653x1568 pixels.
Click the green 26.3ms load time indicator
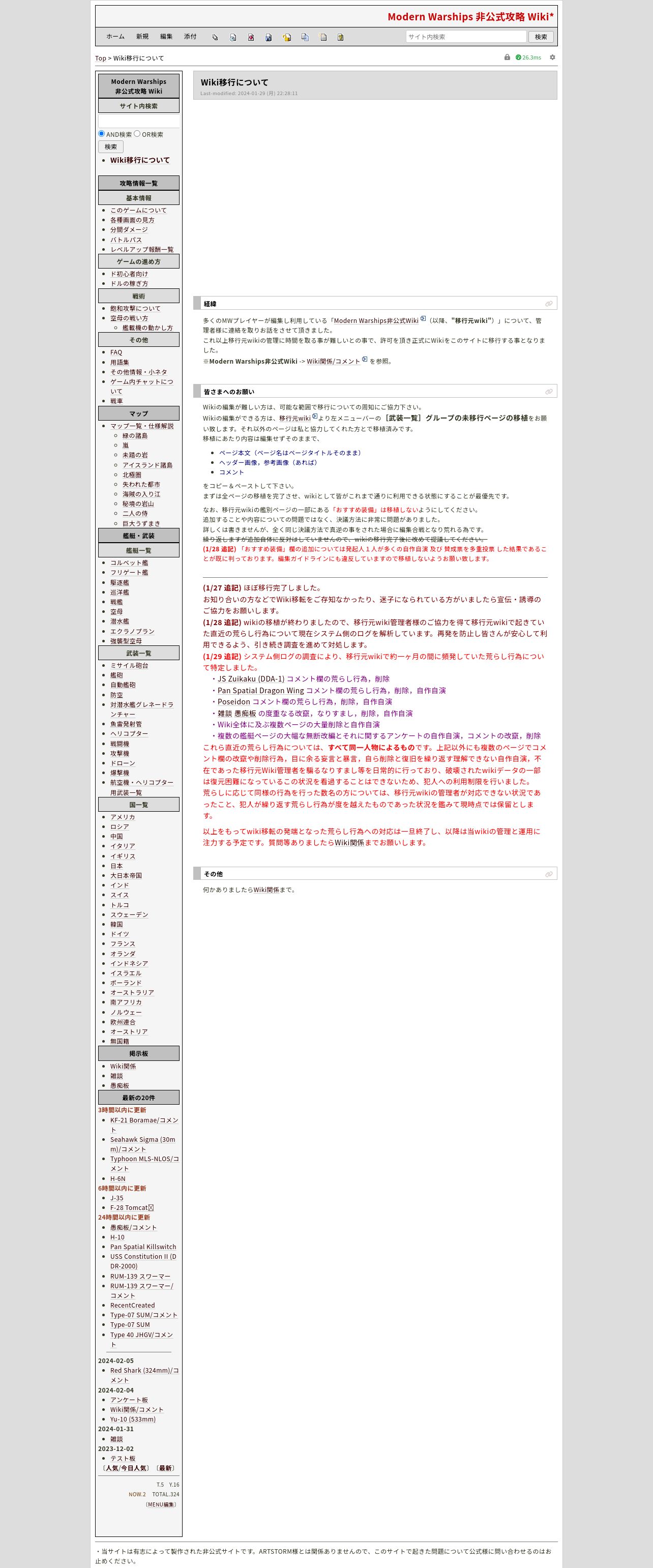point(528,57)
